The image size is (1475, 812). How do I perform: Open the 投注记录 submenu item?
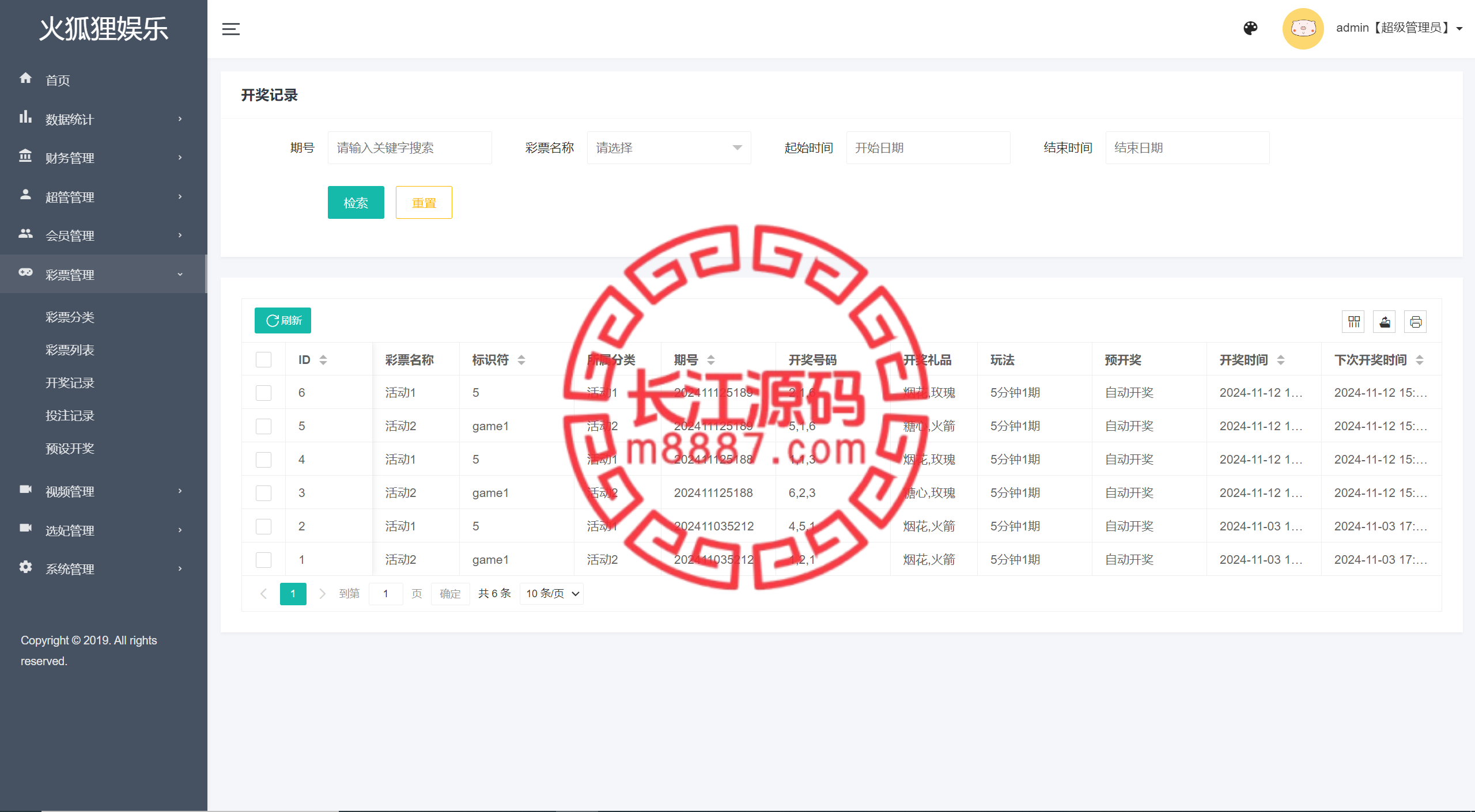[x=70, y=416]
